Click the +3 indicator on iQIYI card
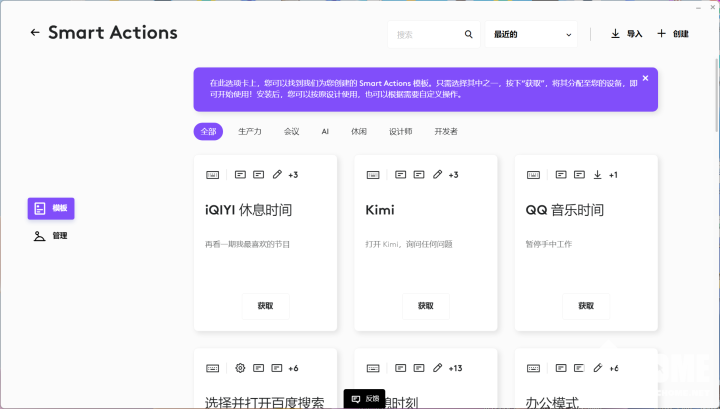This screenshot has height=409, width=720. (293, 175)
